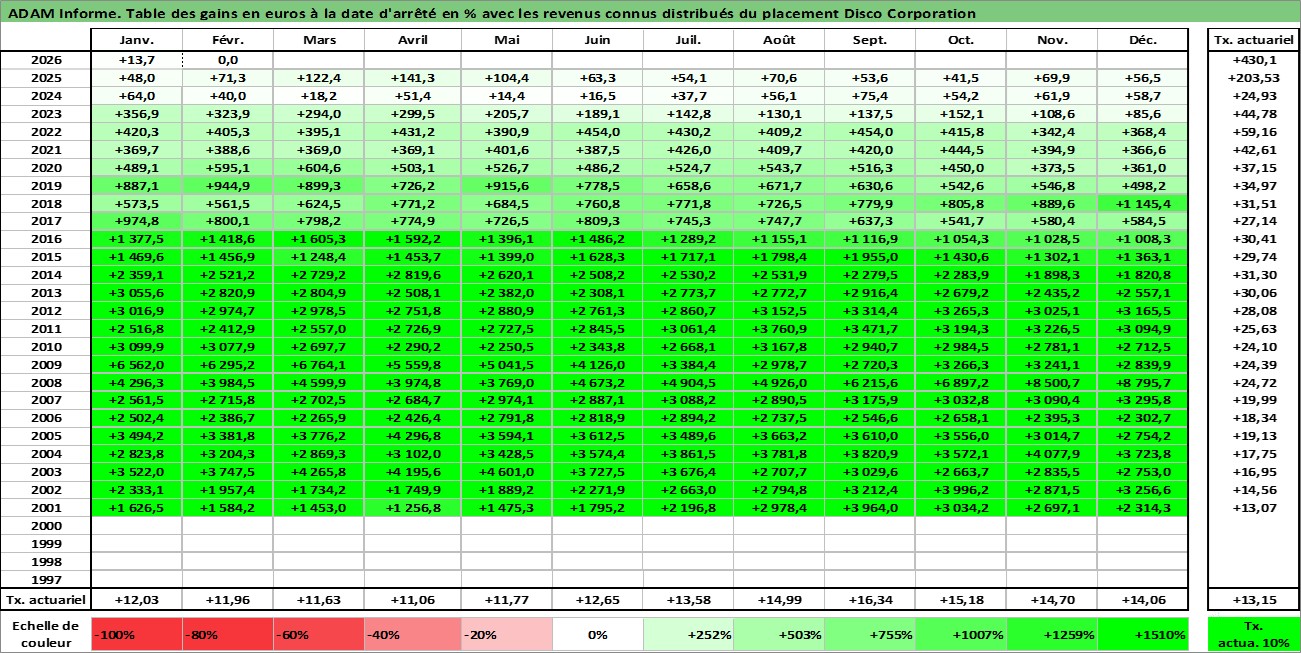This screenshot has width=1301, height=653.
Task: Select the 'Janv.' column header
Action: (x=136, y=41)
